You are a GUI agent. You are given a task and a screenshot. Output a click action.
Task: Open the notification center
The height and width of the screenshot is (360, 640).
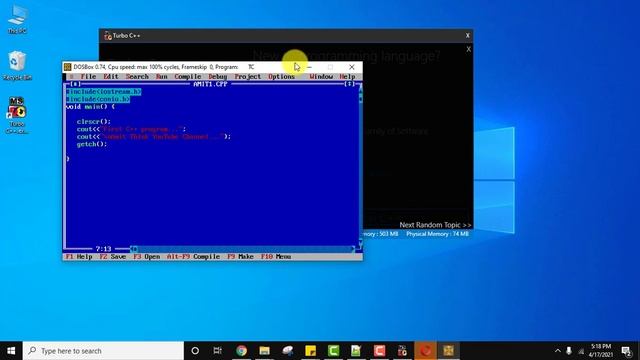(626, 351)
